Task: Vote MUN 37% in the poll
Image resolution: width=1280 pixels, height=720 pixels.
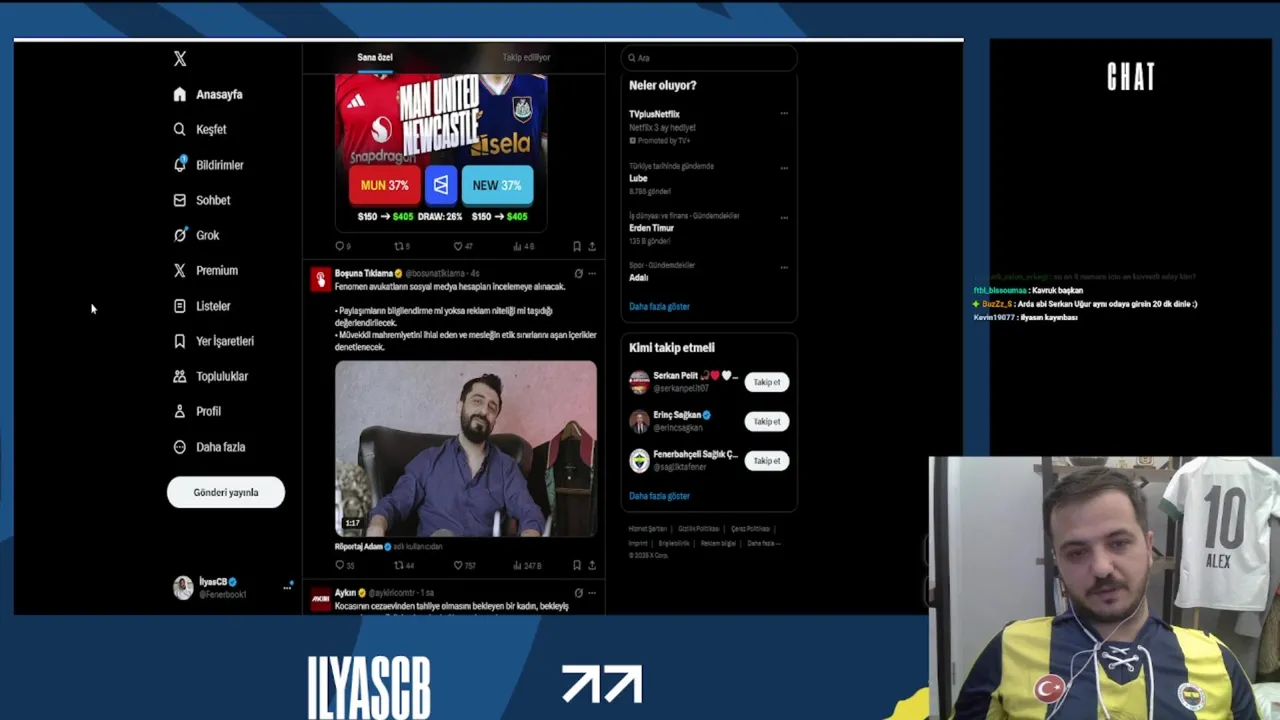Action: coord(384,185)
